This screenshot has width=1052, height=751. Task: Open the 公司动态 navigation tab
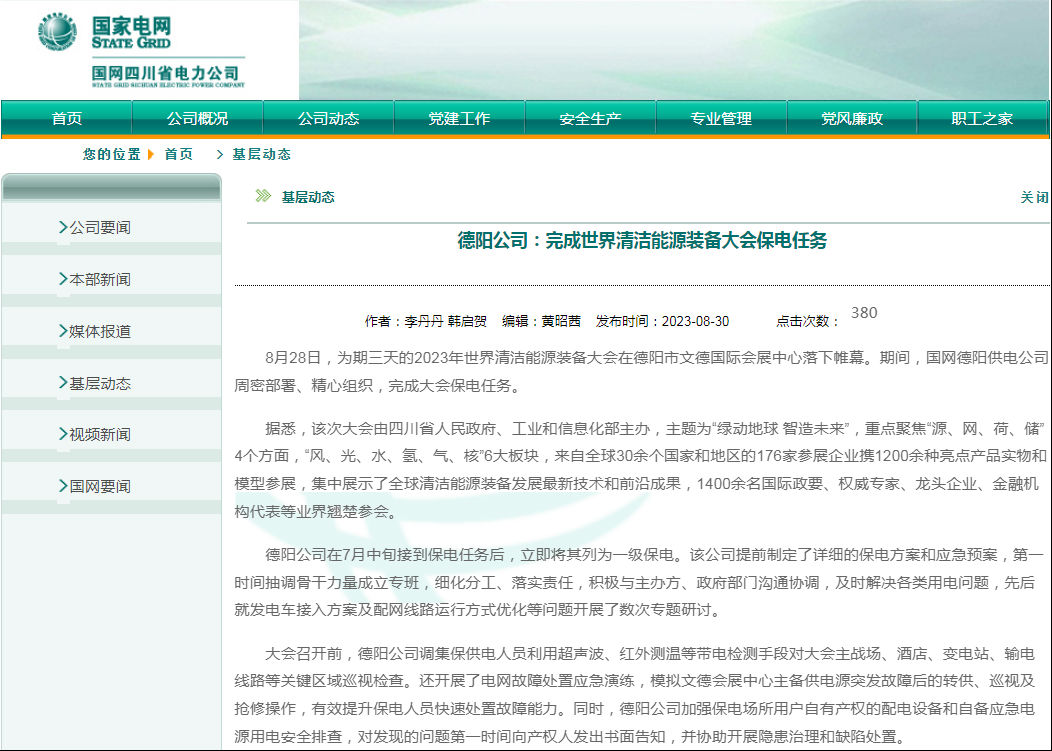pos(328,119)
